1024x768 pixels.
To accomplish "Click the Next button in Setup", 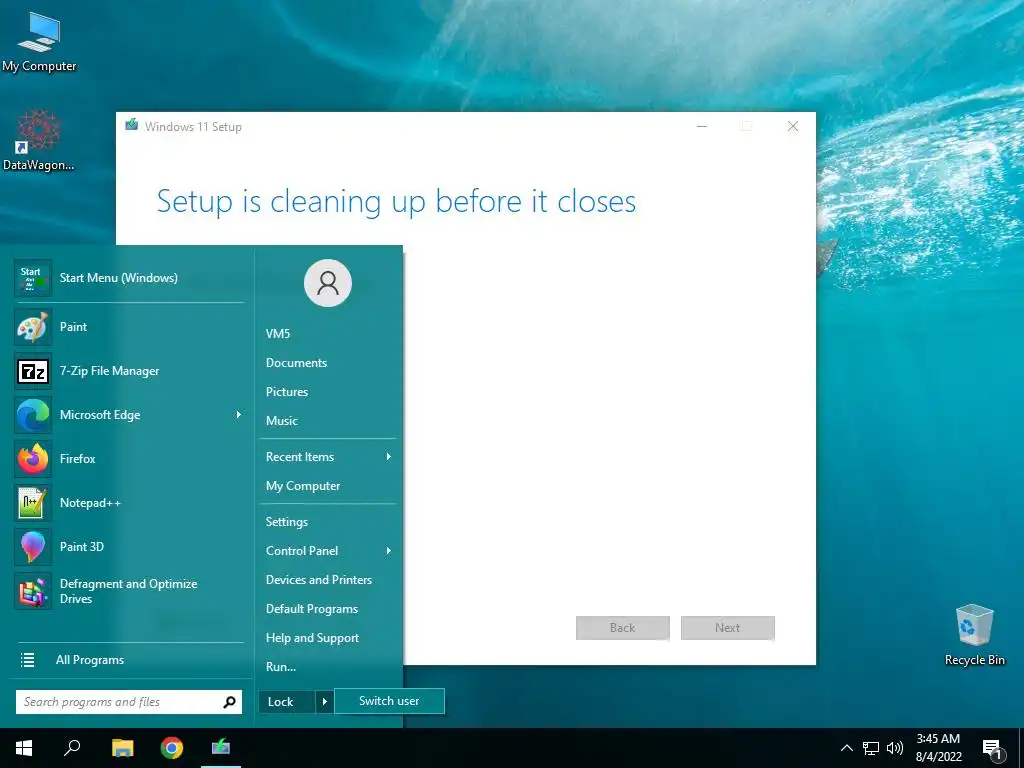I will pyautogui.click(x=728, y=628).
